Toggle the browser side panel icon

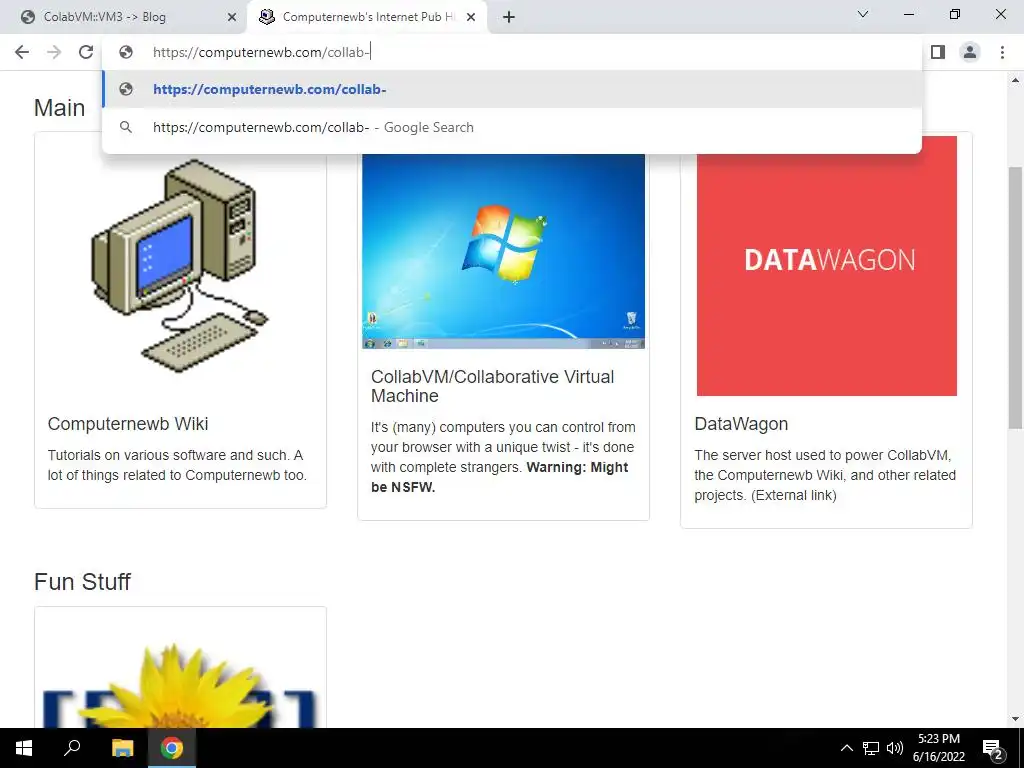[938, 52]
